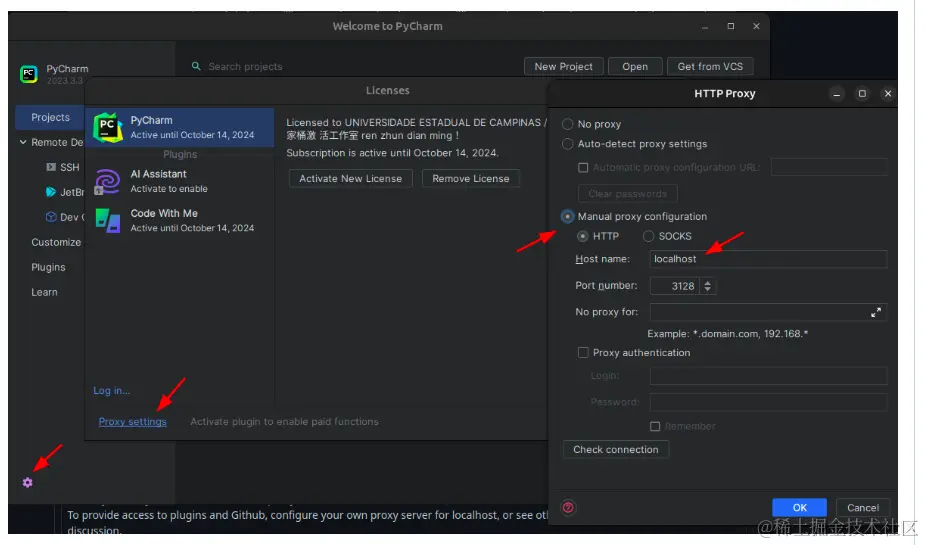Select AI Assistant license entry
The height and width of the screenshot is (545, 925).
point(180,181)
